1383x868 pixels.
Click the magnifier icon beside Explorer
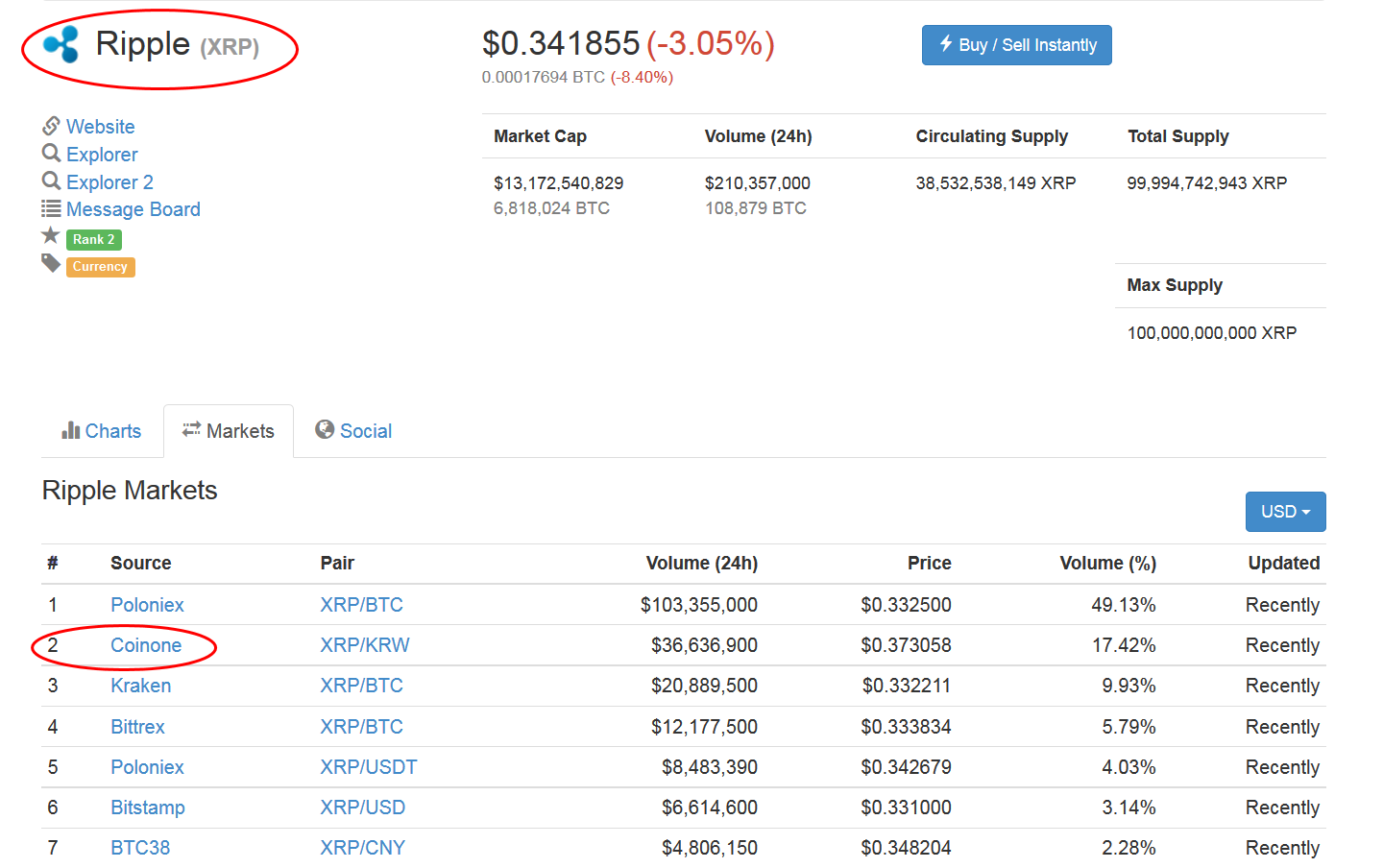click(52, 153)
